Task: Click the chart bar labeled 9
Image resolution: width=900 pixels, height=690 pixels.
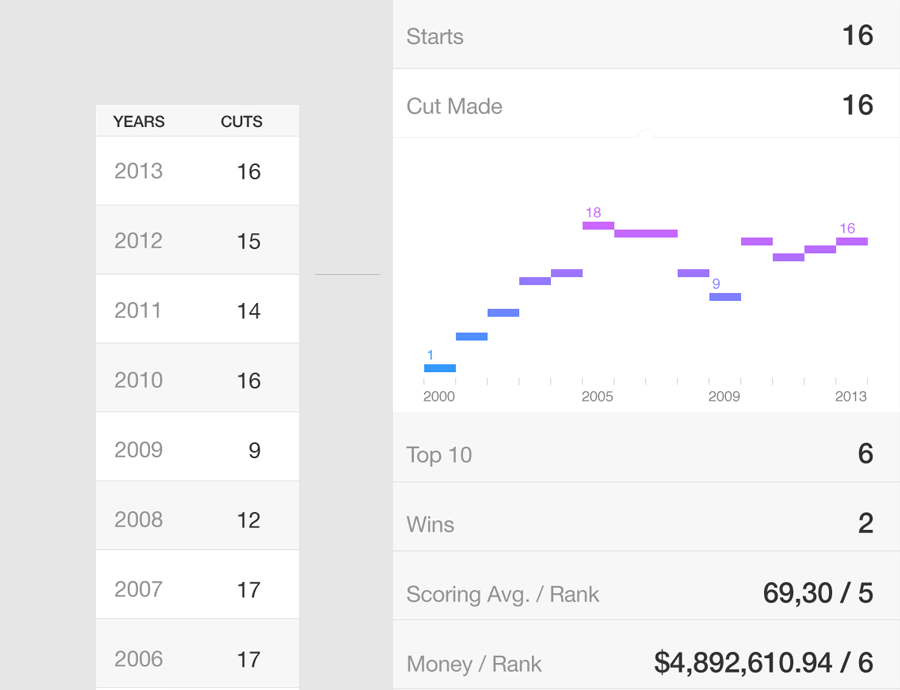Action: [x=725, y=297]
